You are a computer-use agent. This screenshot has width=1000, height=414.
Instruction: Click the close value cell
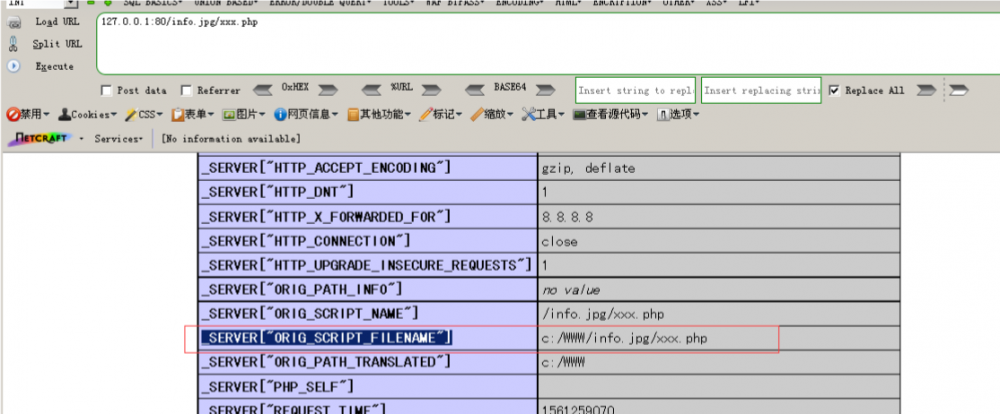point(719,241)
